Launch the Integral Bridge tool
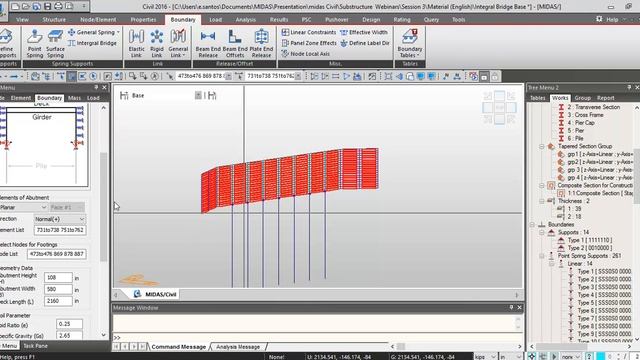 [92, 43]
